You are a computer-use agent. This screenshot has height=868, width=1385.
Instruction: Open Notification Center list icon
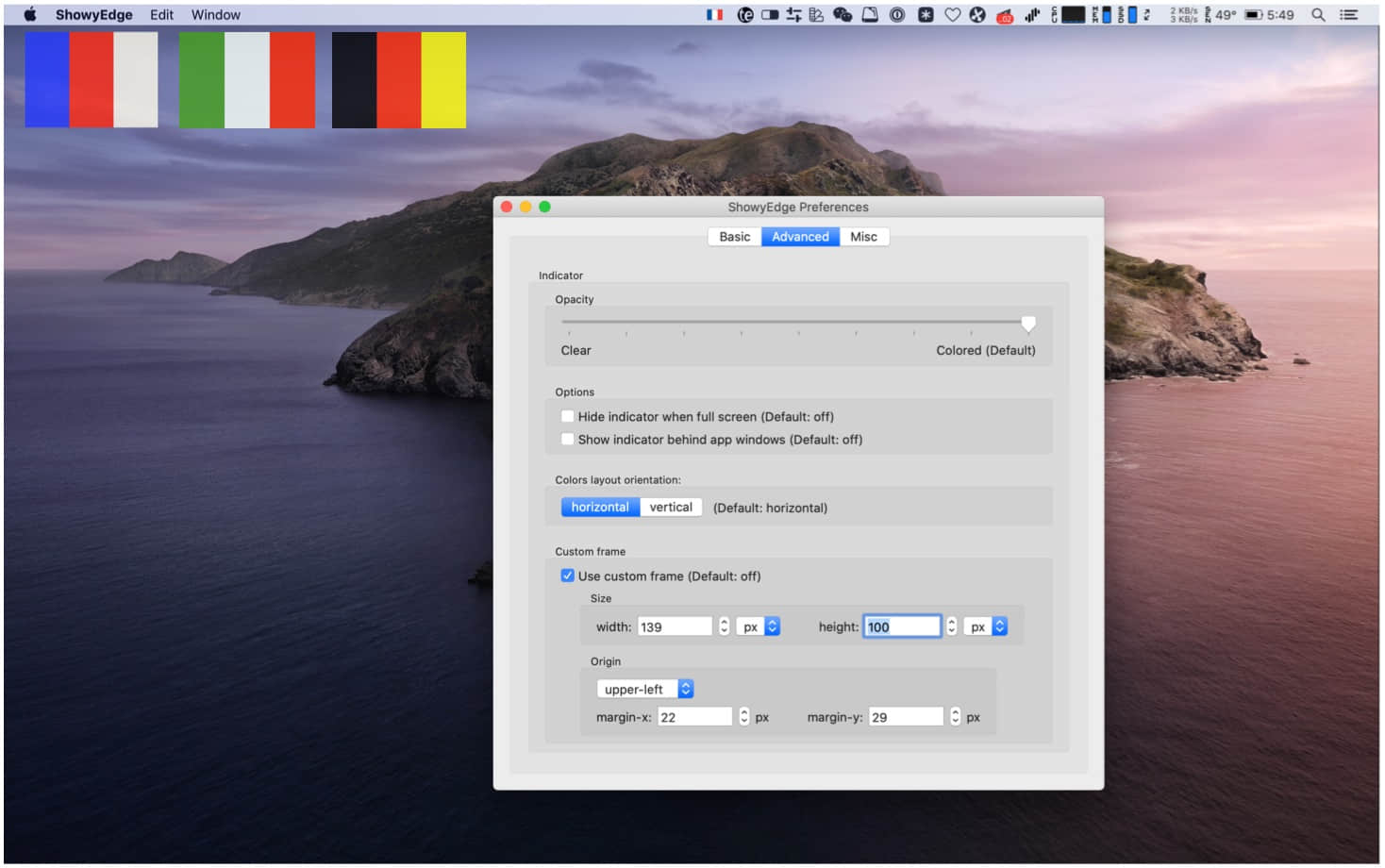point(1349,15)
